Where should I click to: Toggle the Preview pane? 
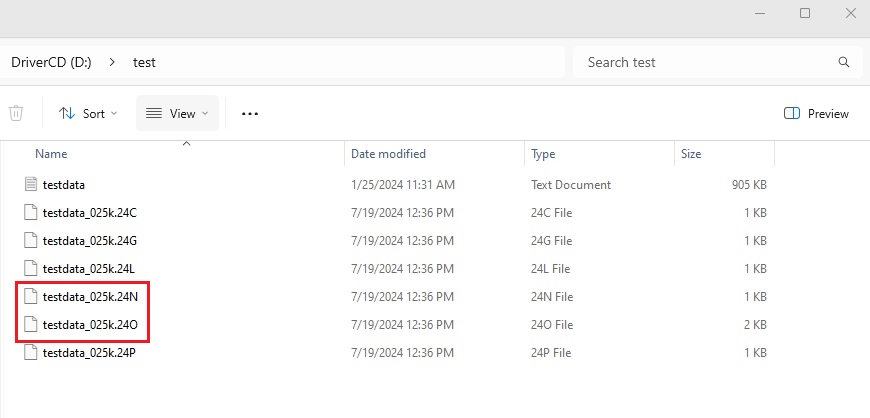pos(816,114)
